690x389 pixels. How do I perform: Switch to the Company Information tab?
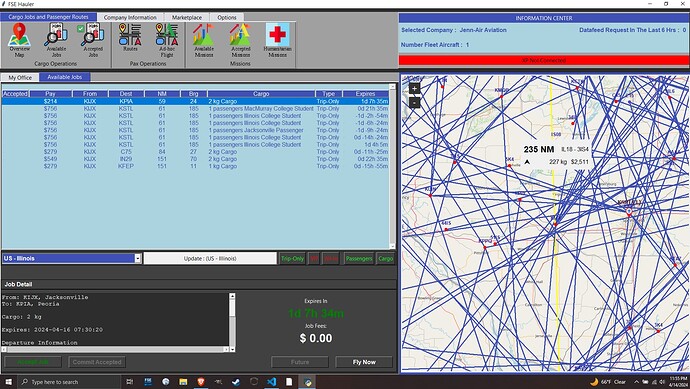pyautogui.click(x=130, y=17)
